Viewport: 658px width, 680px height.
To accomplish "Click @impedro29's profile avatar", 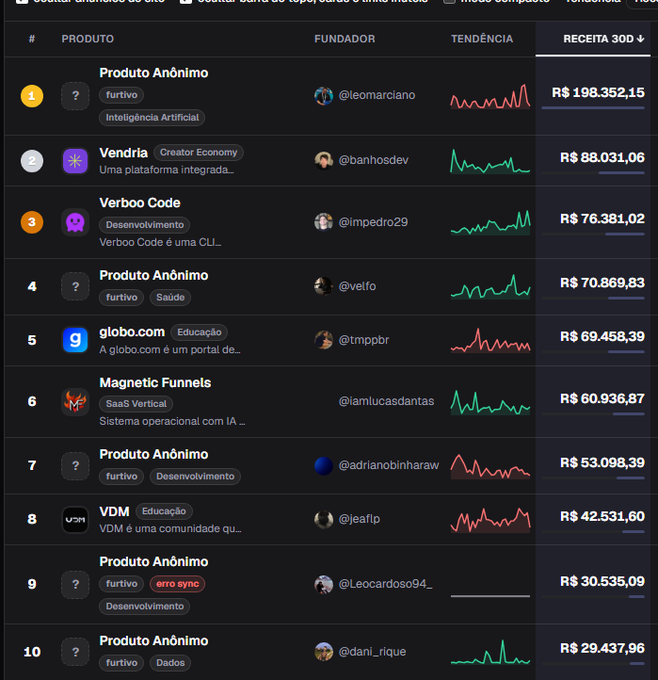I will point(324,222).
